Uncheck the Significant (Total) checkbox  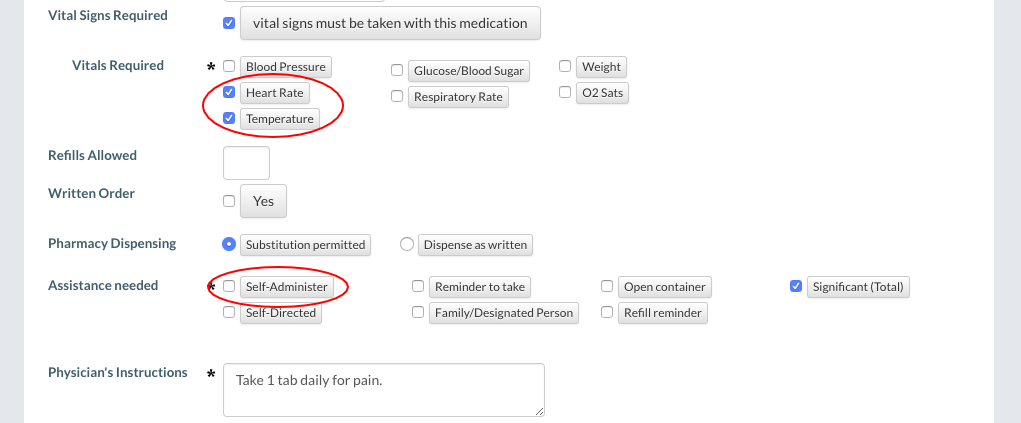click(x=796, y=287)
